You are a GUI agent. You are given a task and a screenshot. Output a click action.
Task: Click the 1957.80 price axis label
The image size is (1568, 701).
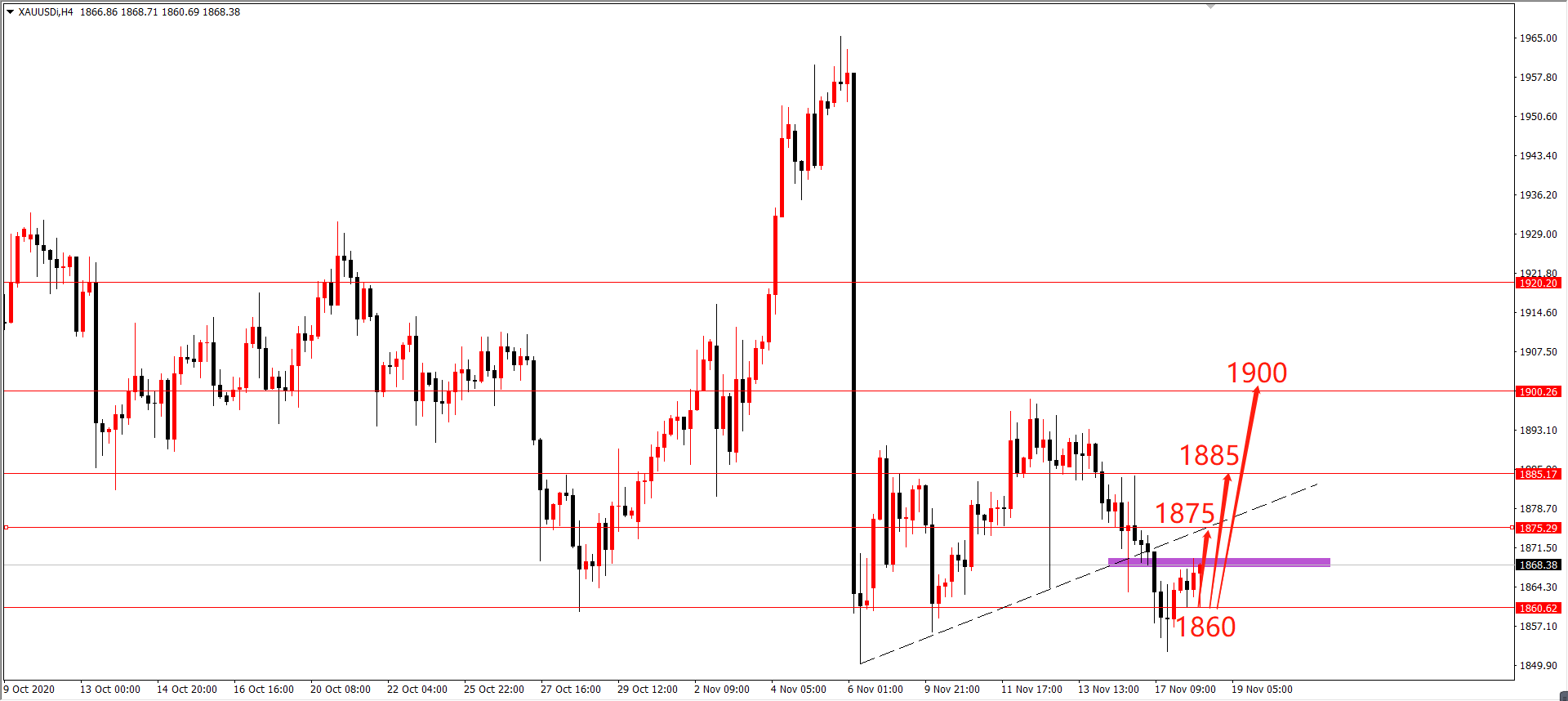click(x=1538, y=78)
